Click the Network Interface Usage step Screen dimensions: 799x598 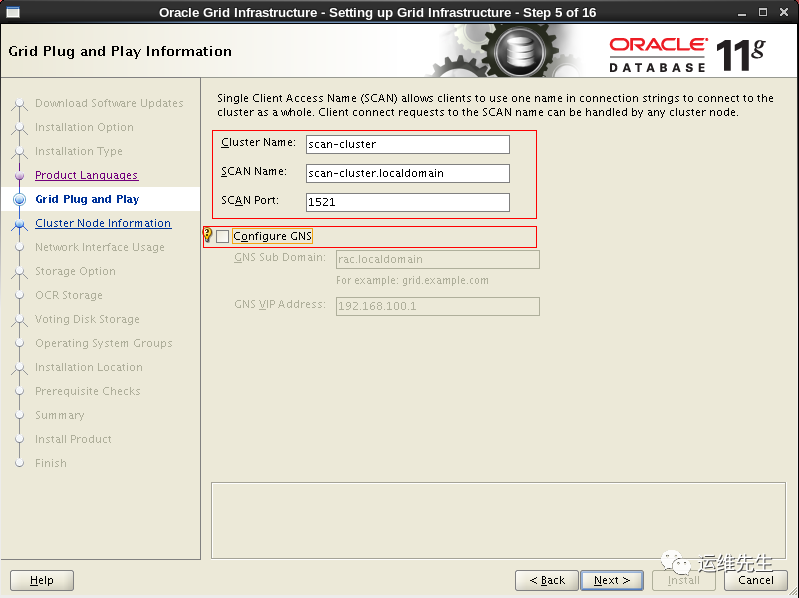click(x=99, y=247)
